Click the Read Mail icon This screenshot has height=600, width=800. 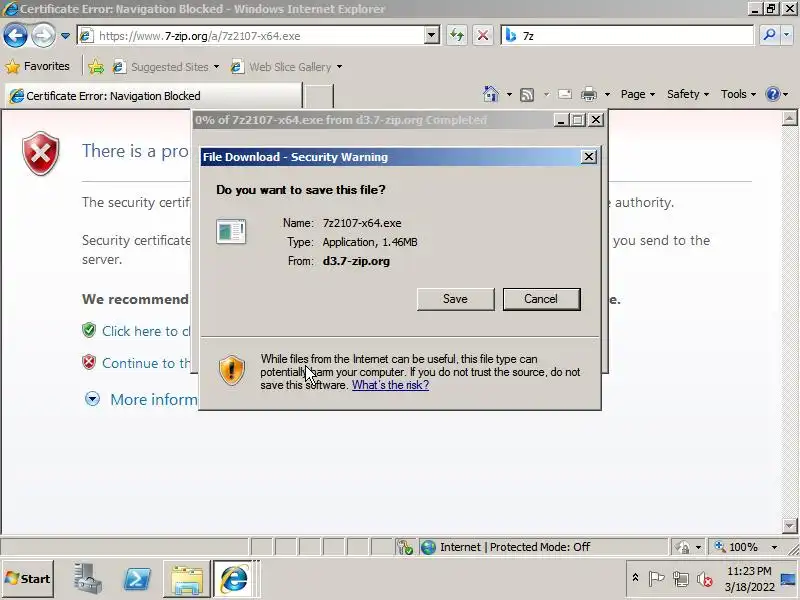tap(565, 94)
